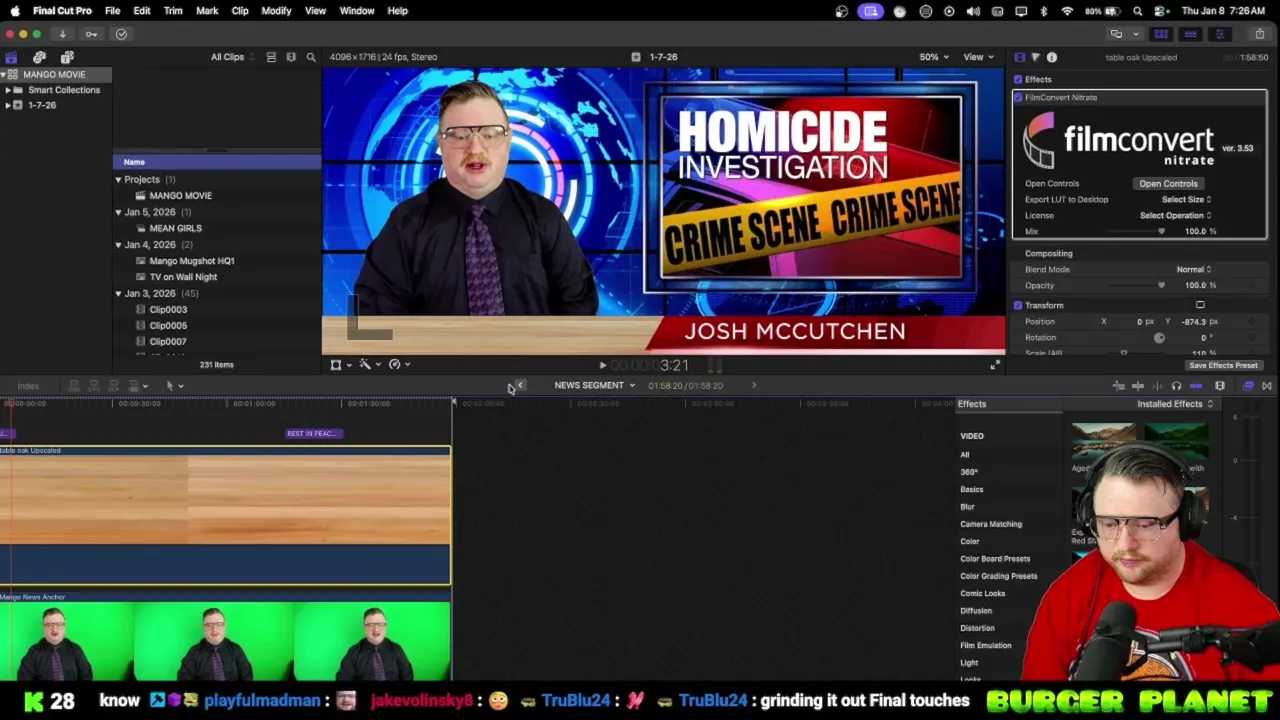This screenshot has width=1280, height=720.
Task: Open the Select Size dropdown
Action: pos(1186,200)
